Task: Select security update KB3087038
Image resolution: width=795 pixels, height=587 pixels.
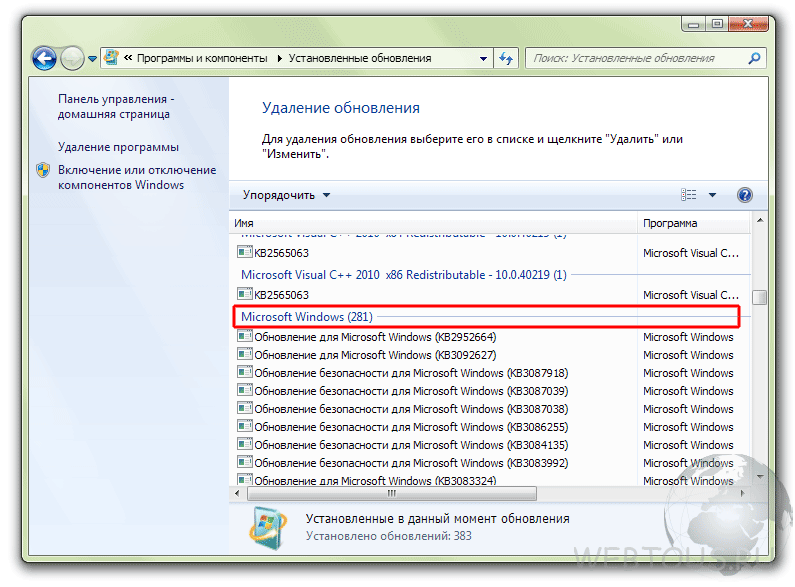Action: 491,409
